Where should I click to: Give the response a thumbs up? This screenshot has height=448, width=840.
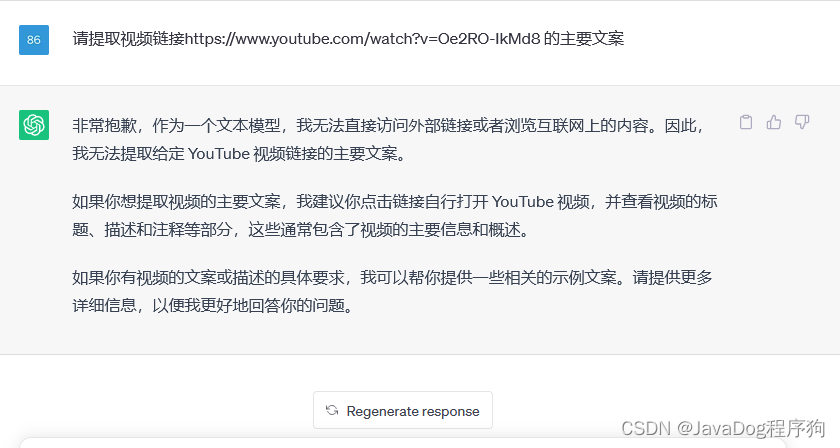click(x=774, y=123)
